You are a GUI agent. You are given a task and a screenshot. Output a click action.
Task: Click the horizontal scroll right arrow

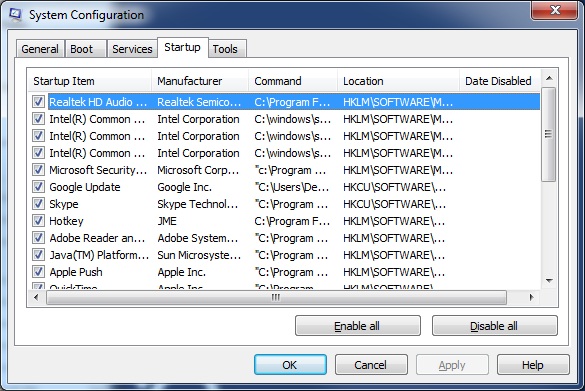(x=531, y=297)
